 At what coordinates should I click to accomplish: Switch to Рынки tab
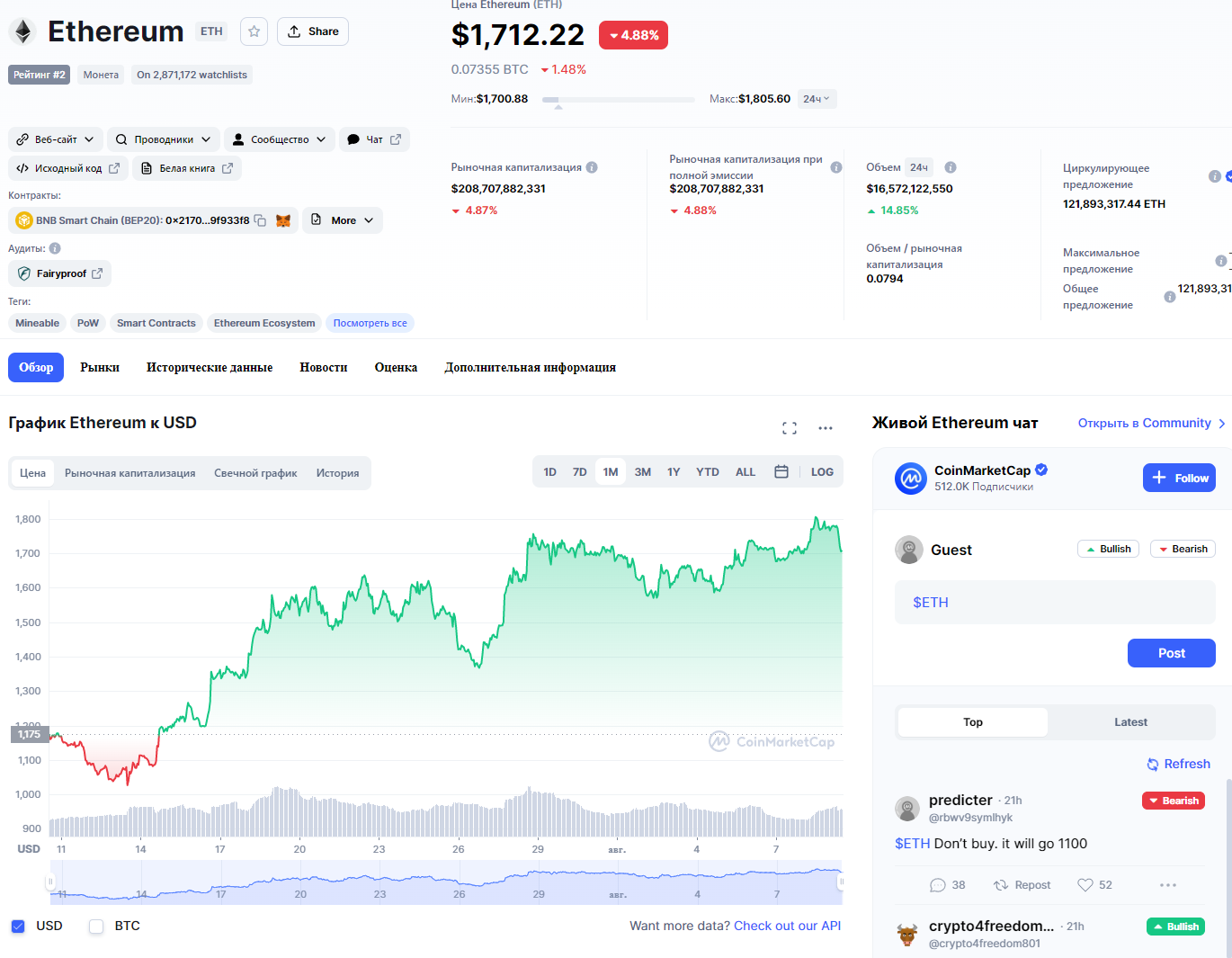point(100,367)
